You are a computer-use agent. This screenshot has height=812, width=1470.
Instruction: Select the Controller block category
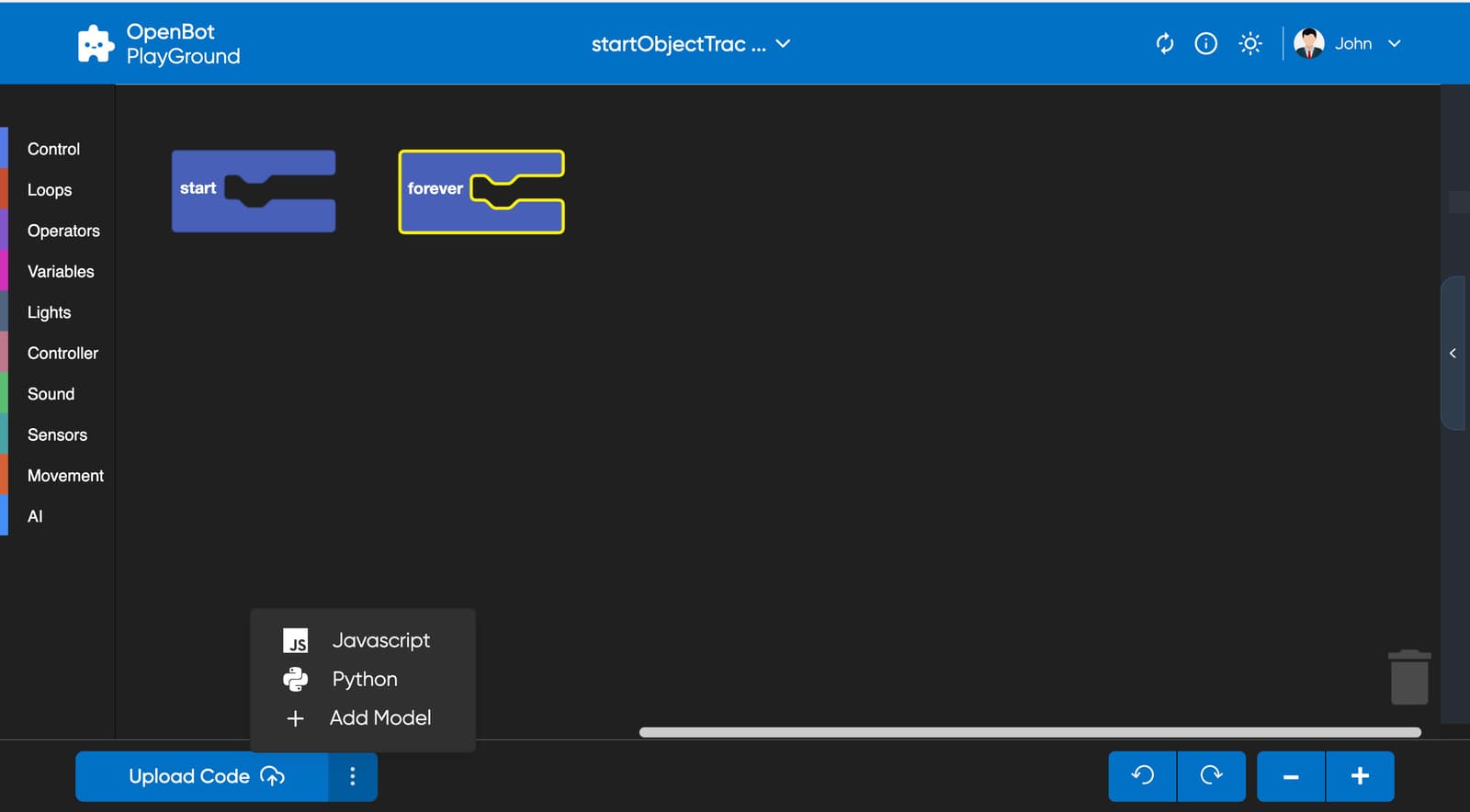pos(62,354)
